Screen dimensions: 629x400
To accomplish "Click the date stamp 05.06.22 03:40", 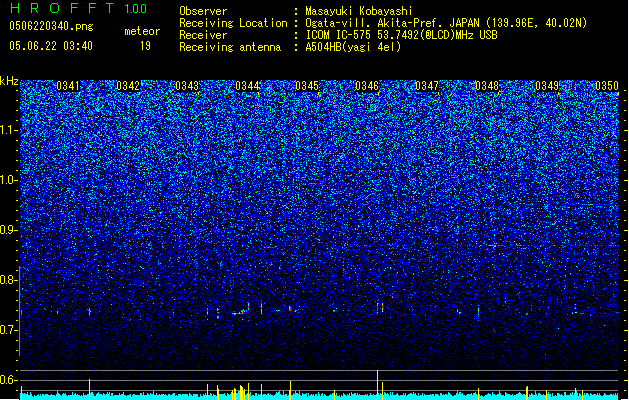I will pos(51,46).
